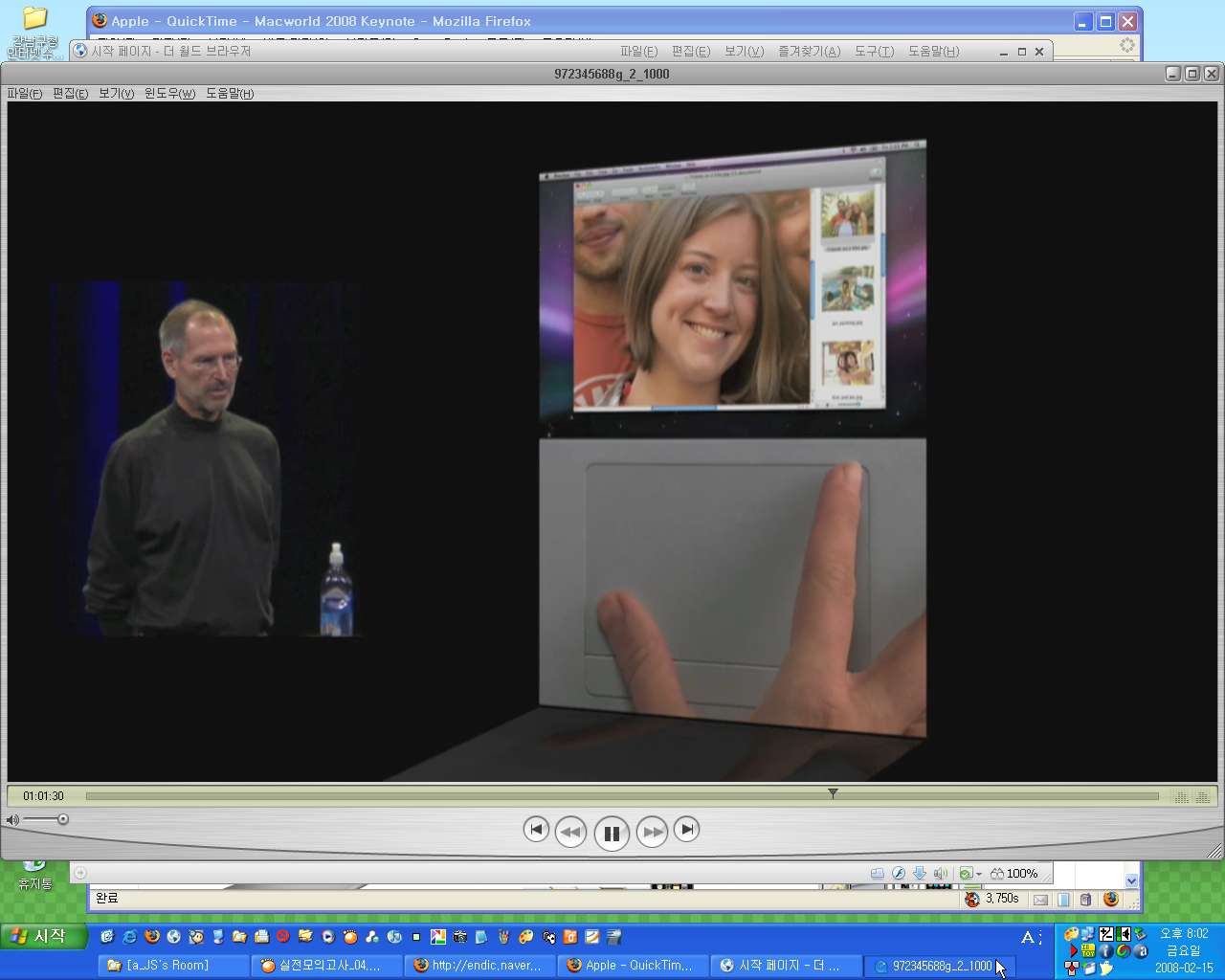Image resolution: width=1225 pixels, height=980 pixels.
Task: Open the globe browser quick launch icon
Action: [x=173, y=937]
